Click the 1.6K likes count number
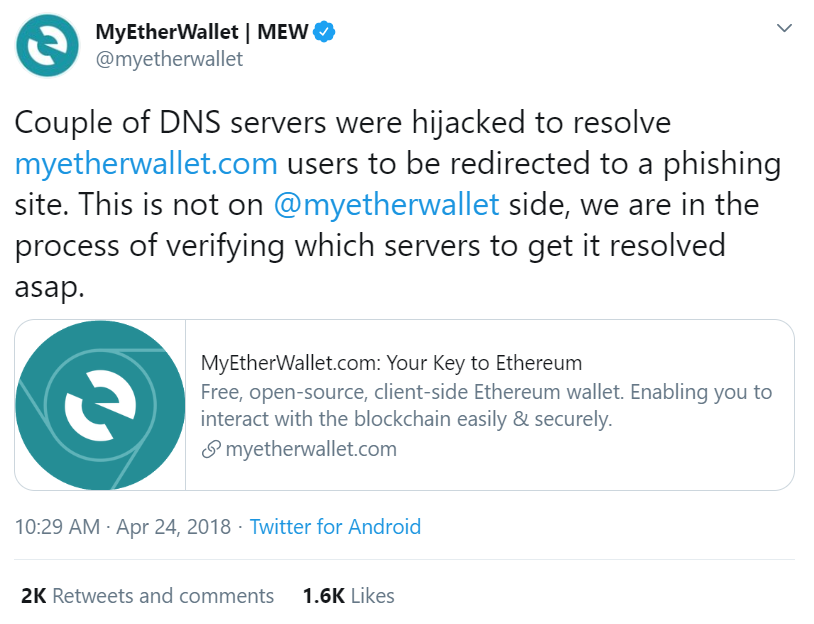814x624 pixels. (x=323, y=596)
